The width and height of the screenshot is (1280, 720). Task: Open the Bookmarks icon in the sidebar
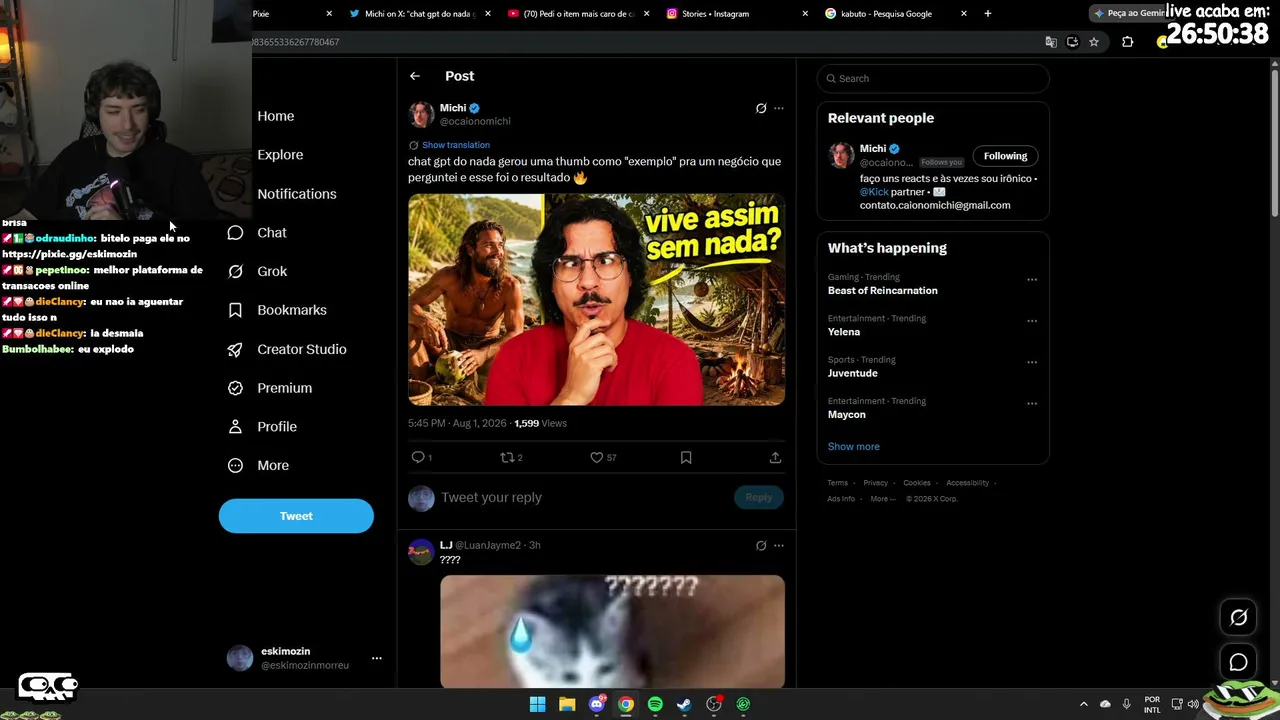pyautogui.click(x=235, y=310)
